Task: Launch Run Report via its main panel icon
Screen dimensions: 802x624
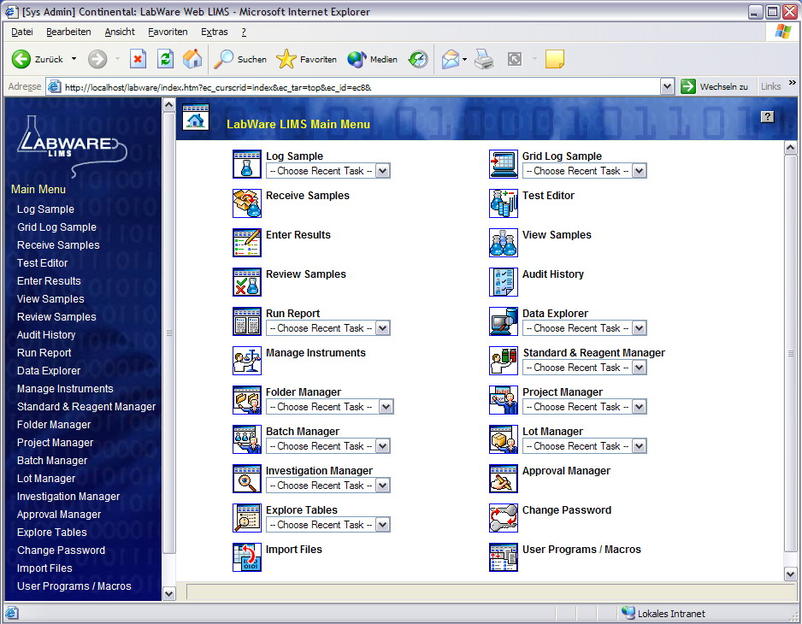Action: [247, 322]
